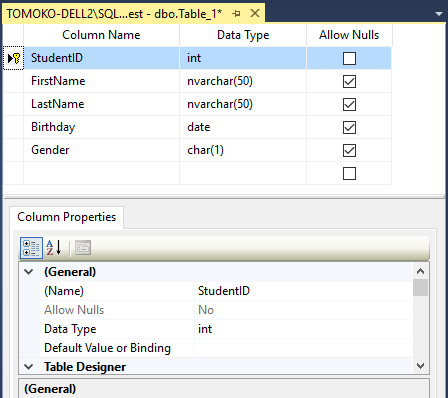Click the Property Pages toolbar icon
This screenshot has width=448, height=398.
pyautogui.click(x=83, y=248)
